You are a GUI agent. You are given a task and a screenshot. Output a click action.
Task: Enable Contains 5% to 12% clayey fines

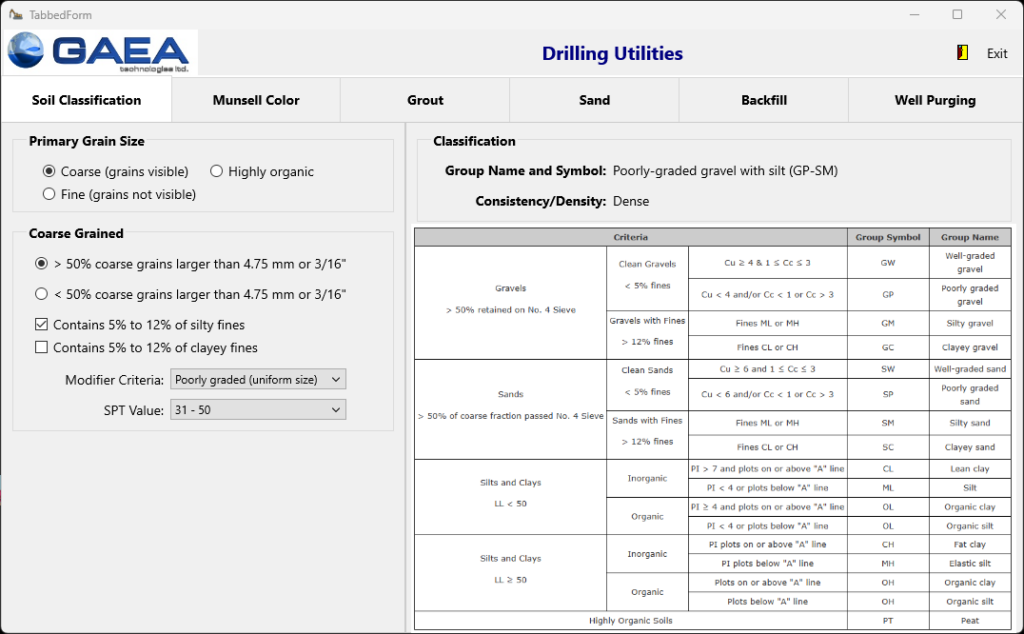click(x=42, y=347)
